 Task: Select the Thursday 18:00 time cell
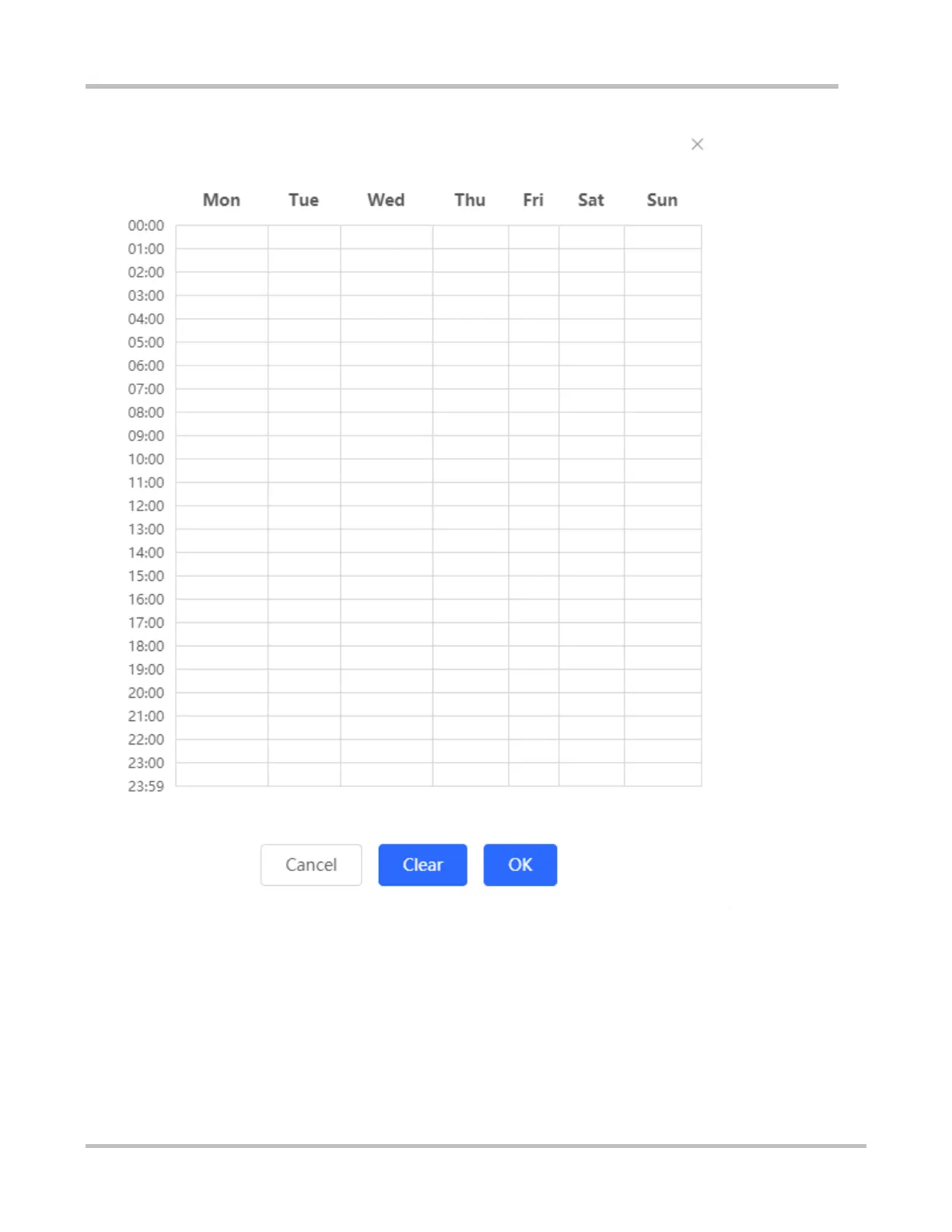(x=471, y=658)
